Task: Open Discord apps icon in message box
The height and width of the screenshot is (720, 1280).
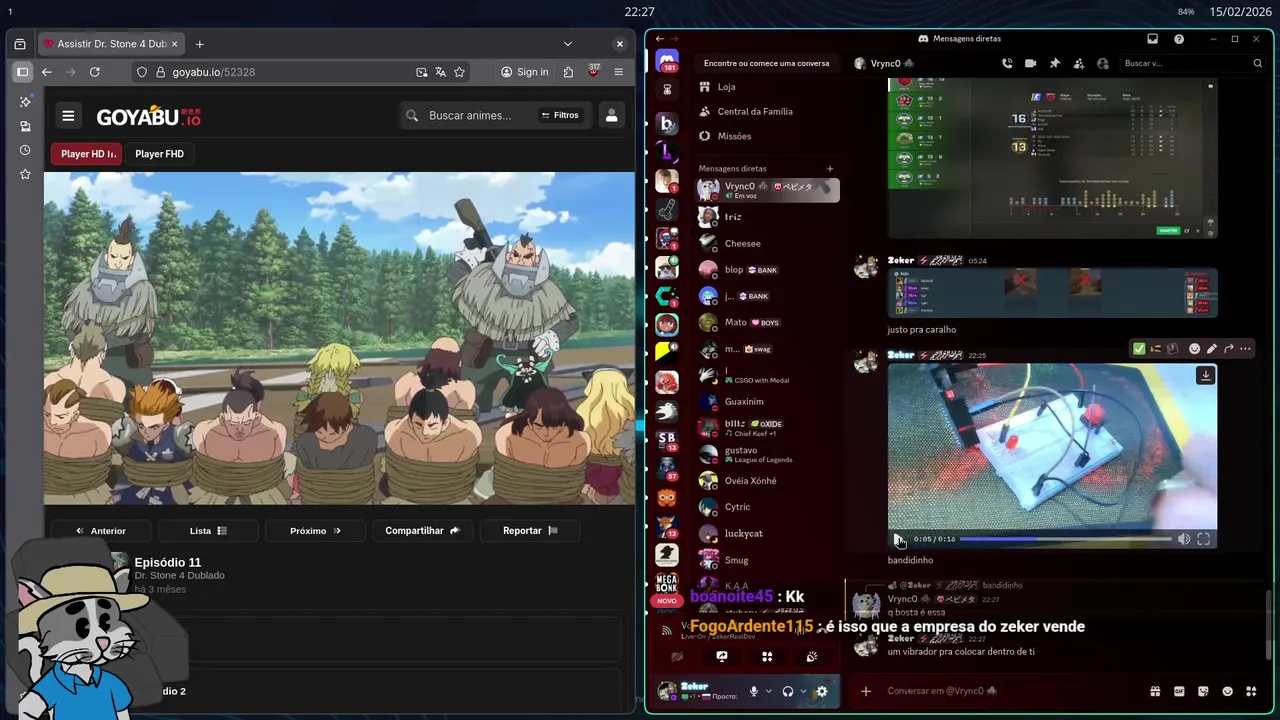Action: [x=1251, y=691]
